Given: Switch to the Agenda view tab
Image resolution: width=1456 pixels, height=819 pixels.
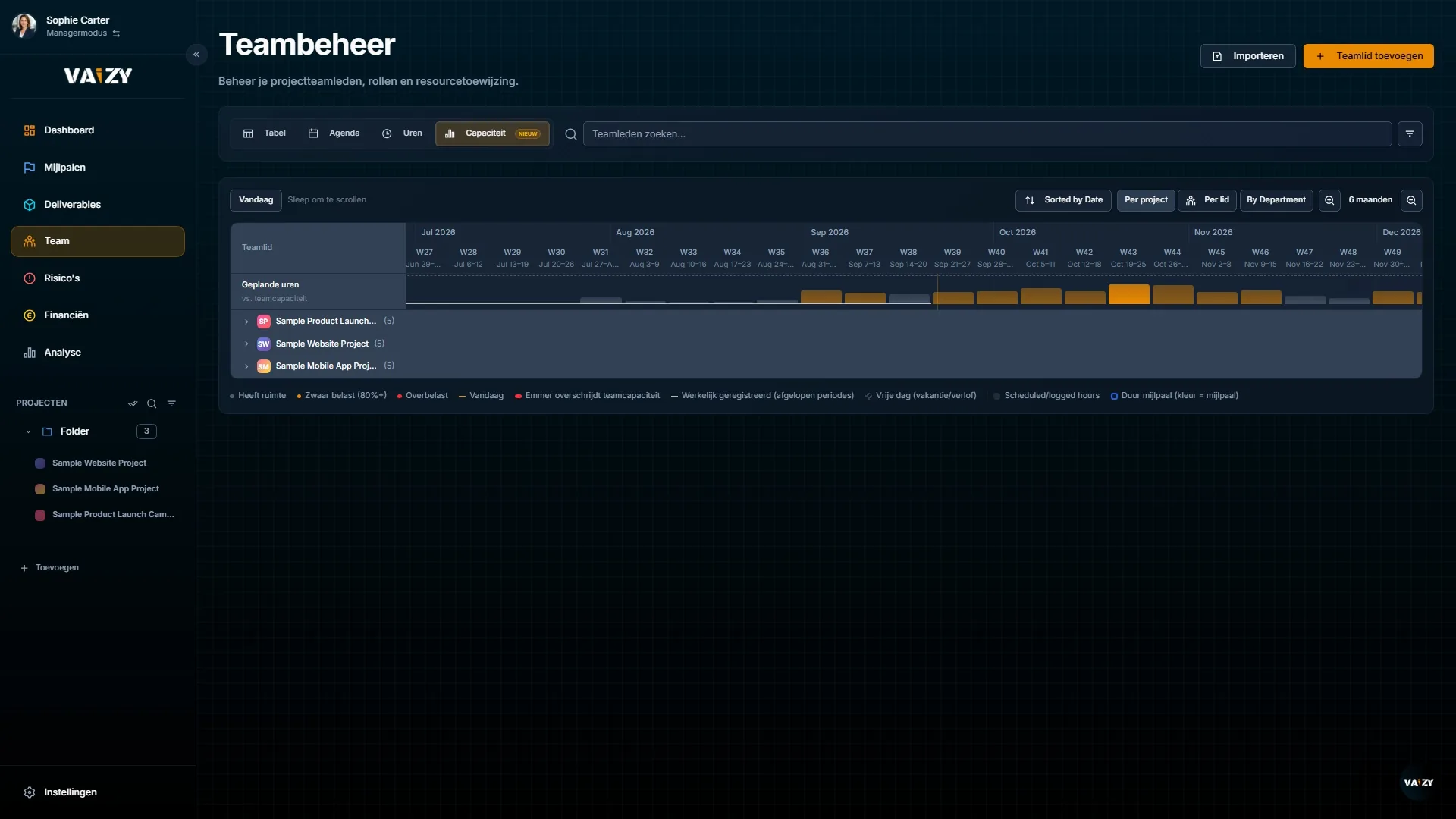Looking at the screenshot, I should [334, 133].
